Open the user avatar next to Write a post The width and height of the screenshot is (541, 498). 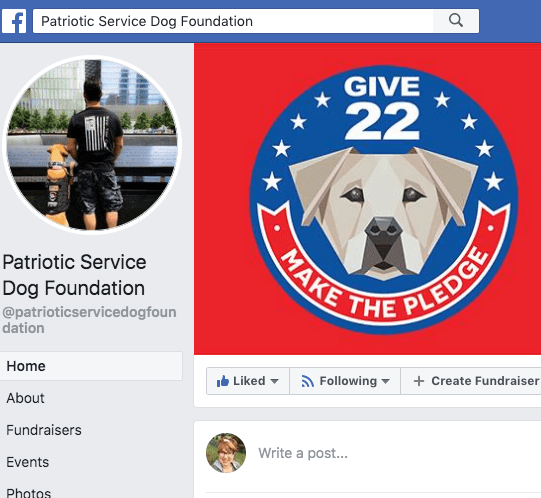[226, 453]
